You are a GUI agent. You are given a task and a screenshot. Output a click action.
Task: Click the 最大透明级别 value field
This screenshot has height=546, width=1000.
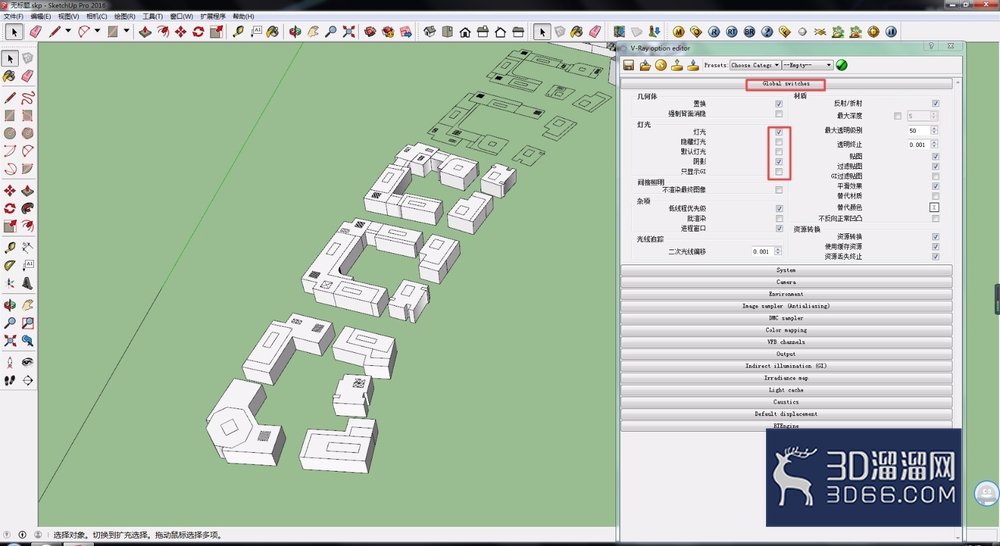click(918, 130)
